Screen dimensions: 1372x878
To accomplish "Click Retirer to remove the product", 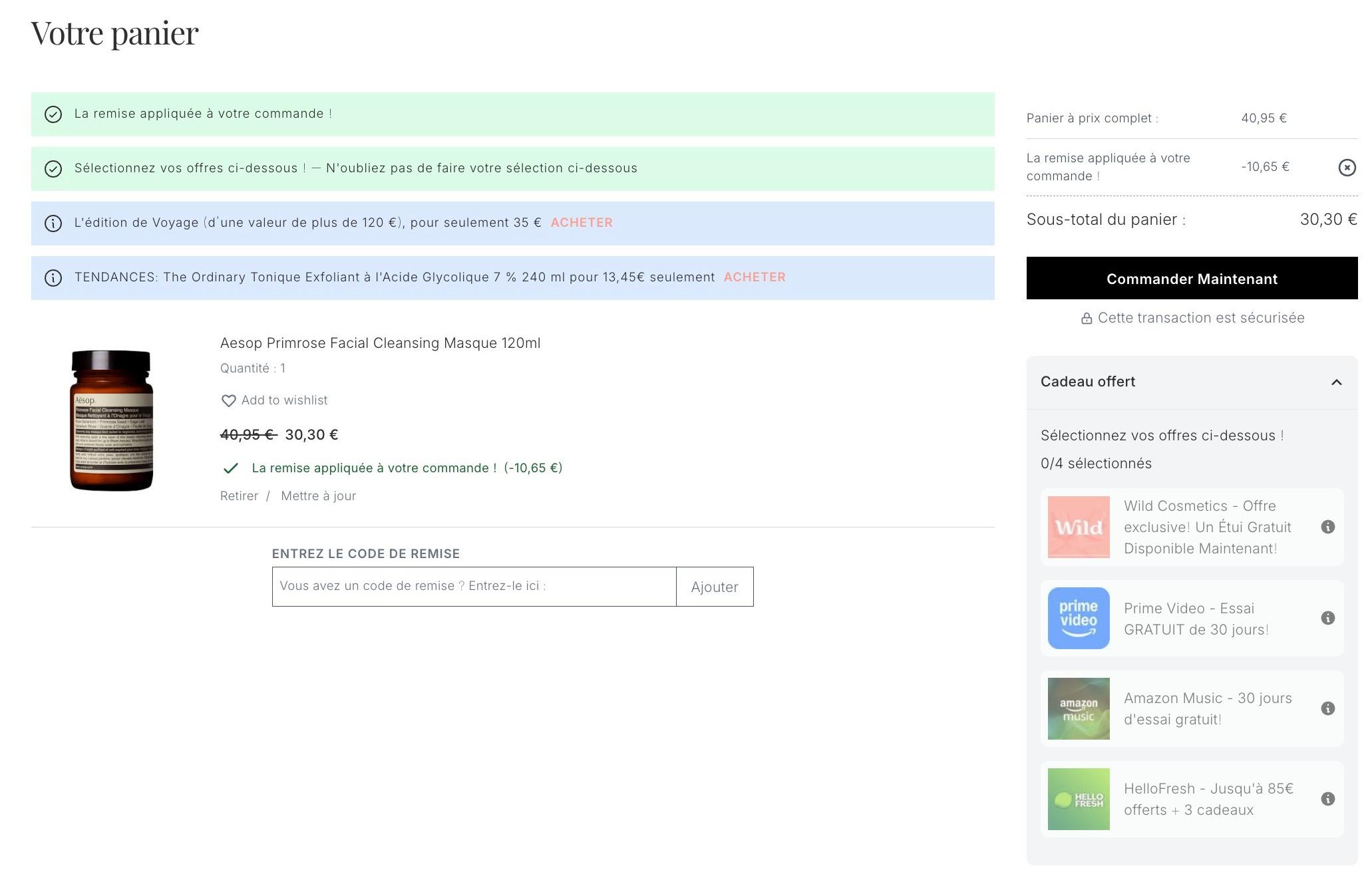I will [x=239, y=496].
